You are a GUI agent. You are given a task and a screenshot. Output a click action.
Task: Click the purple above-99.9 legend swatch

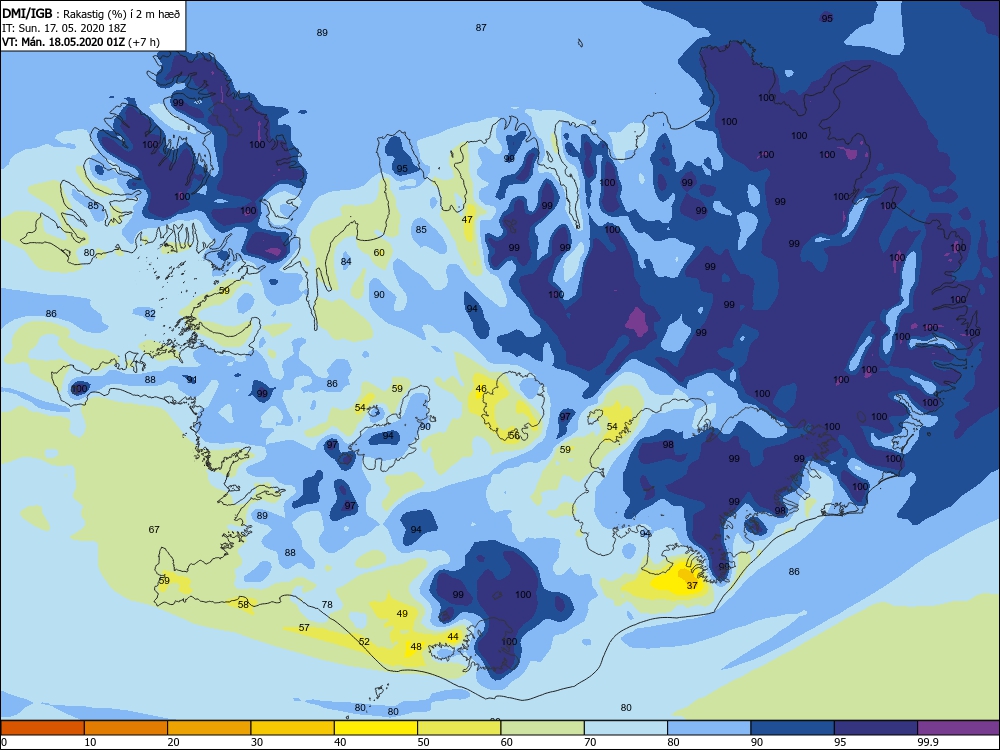click(959, 728)
